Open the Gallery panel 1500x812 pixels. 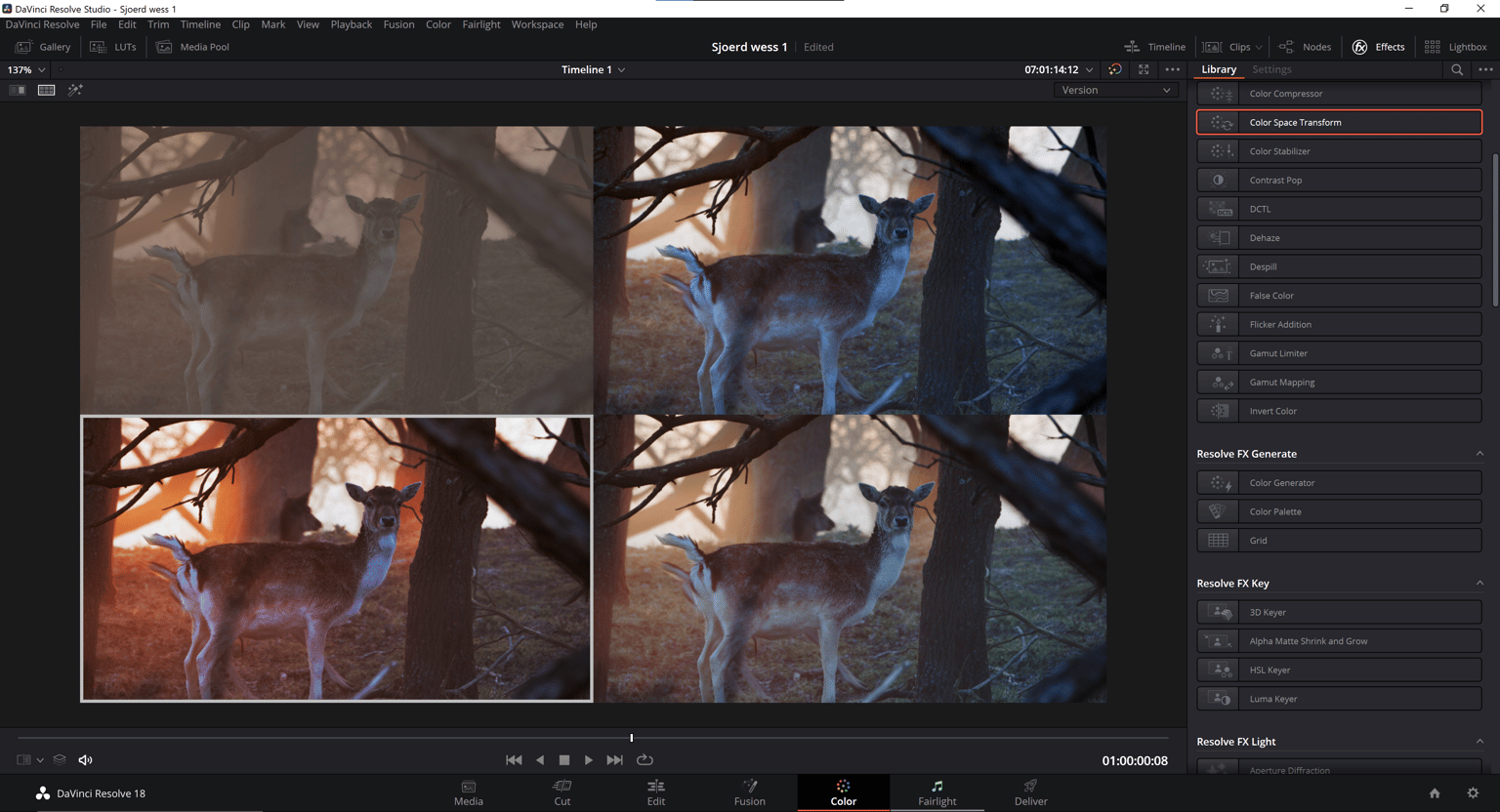click(43, 47)
